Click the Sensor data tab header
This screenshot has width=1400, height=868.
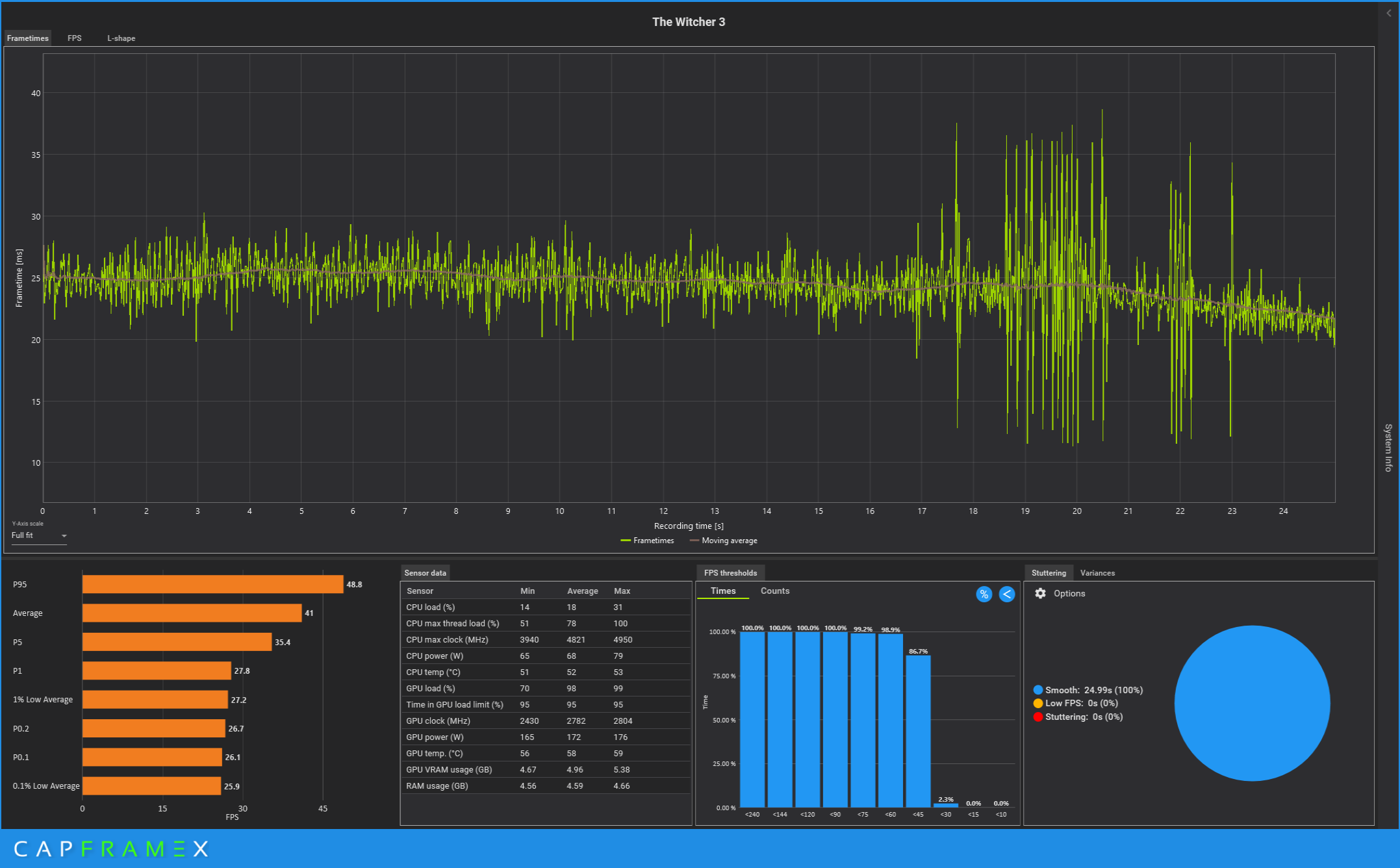click(x=425, y=573)
